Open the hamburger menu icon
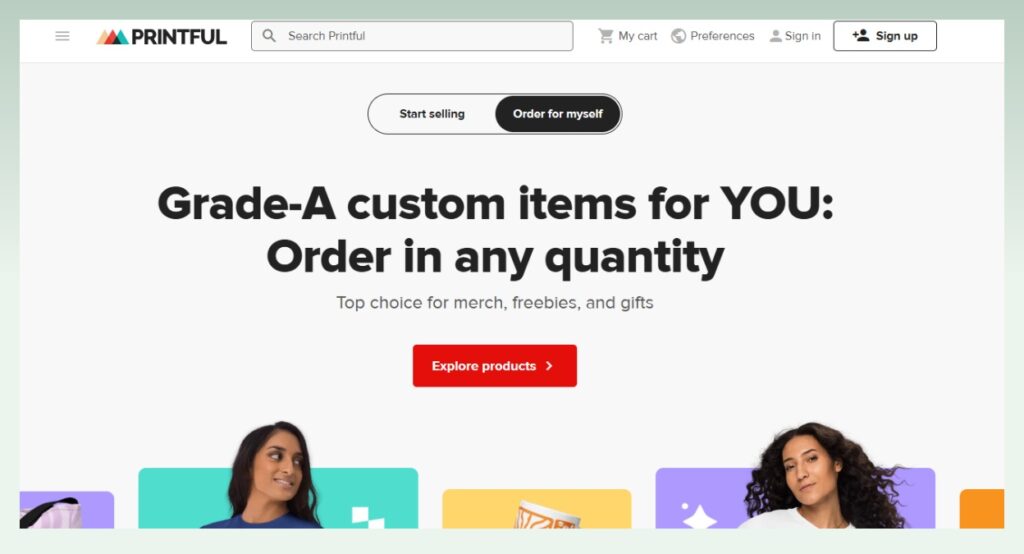The height and width of the screenshot is (554, 1024). tap(62, 36)
